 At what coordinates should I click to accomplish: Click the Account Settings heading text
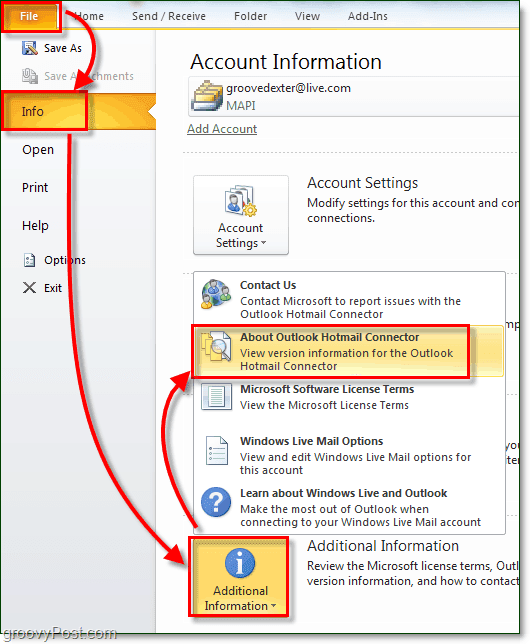pos(362,183)
